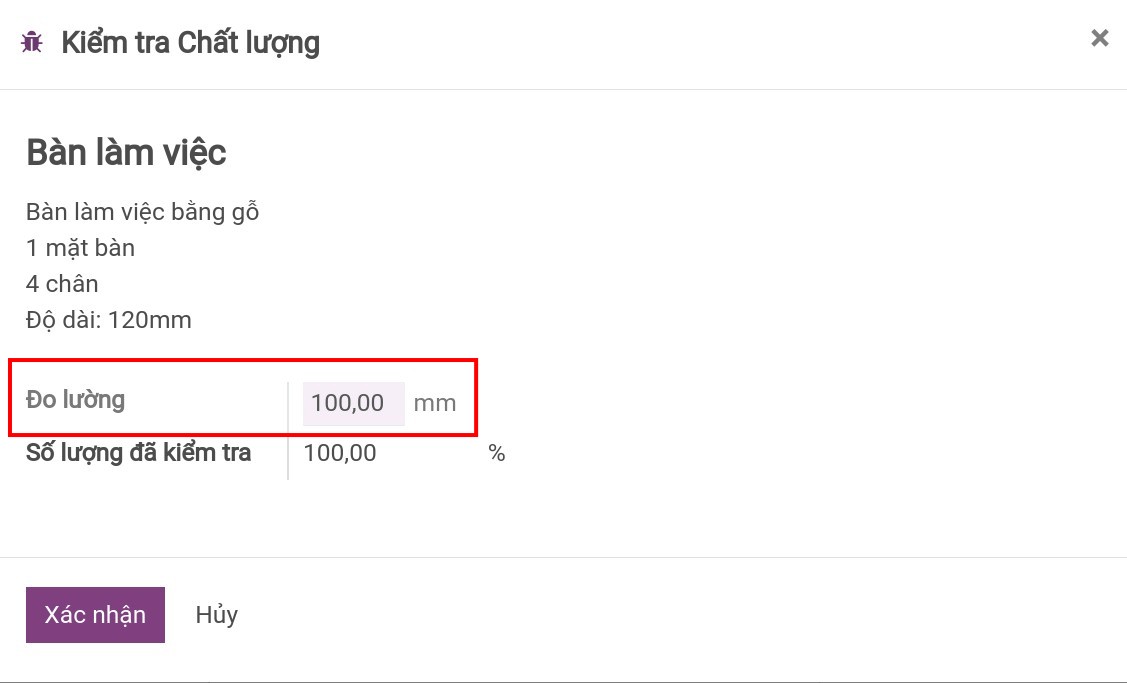Click the vertical divider beside Số lượng đã kiểm tra

288,455
